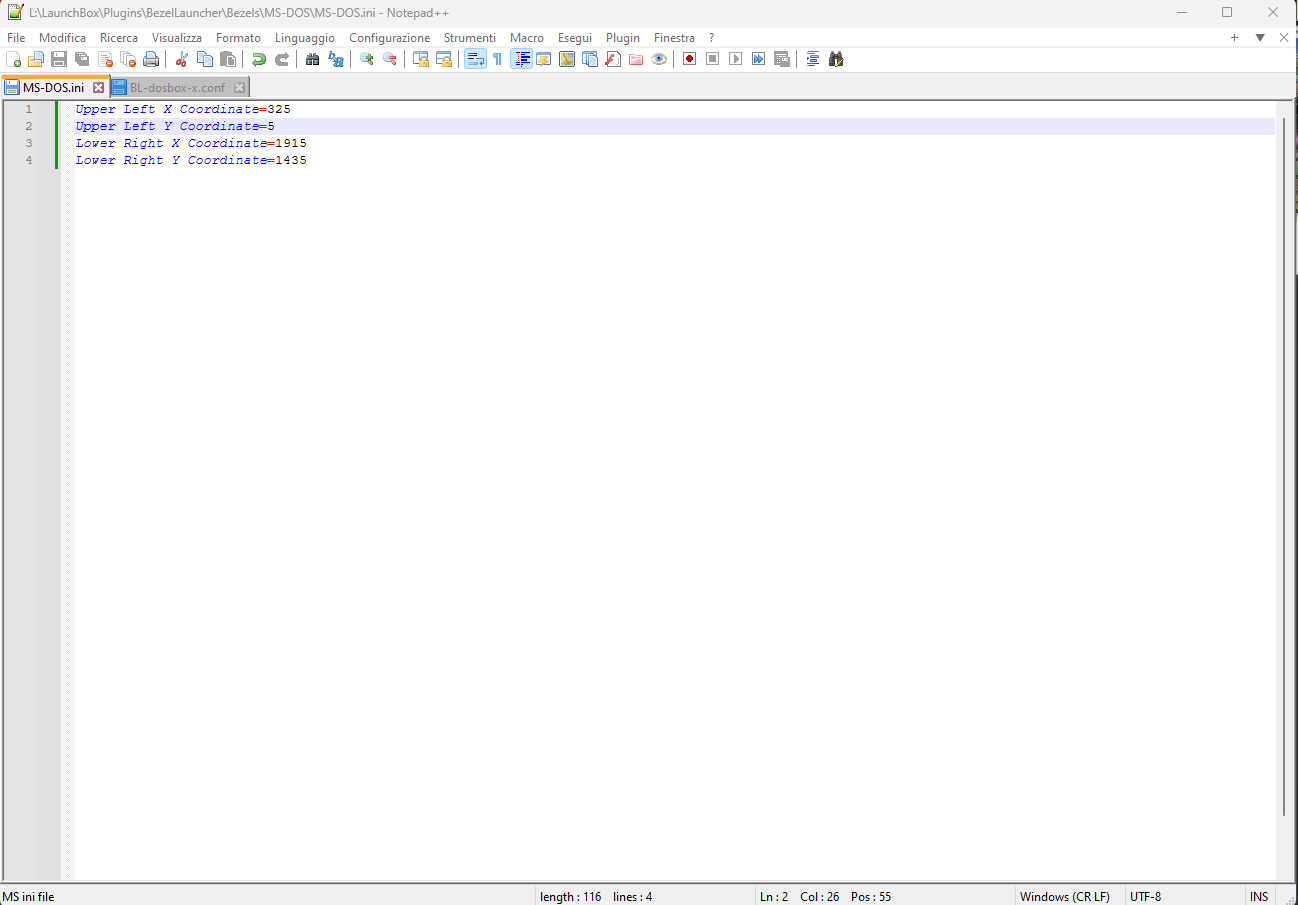Open the Finestra menu

[674, 38]
